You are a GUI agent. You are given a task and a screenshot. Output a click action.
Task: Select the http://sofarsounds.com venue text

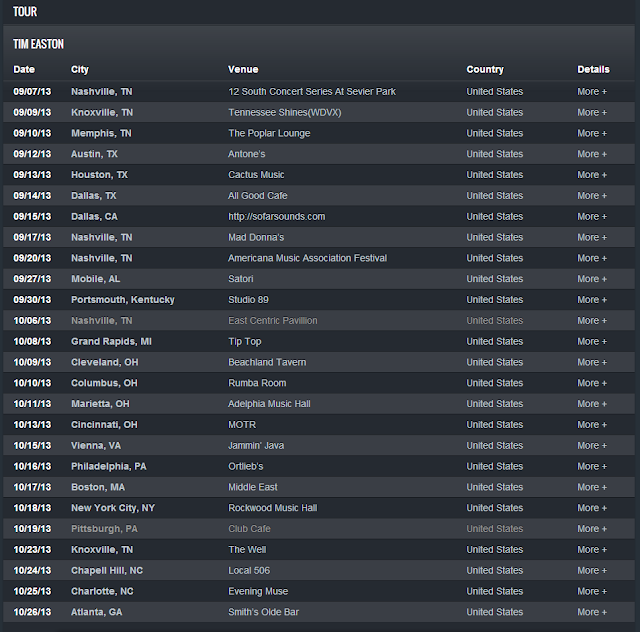[276, 216]
